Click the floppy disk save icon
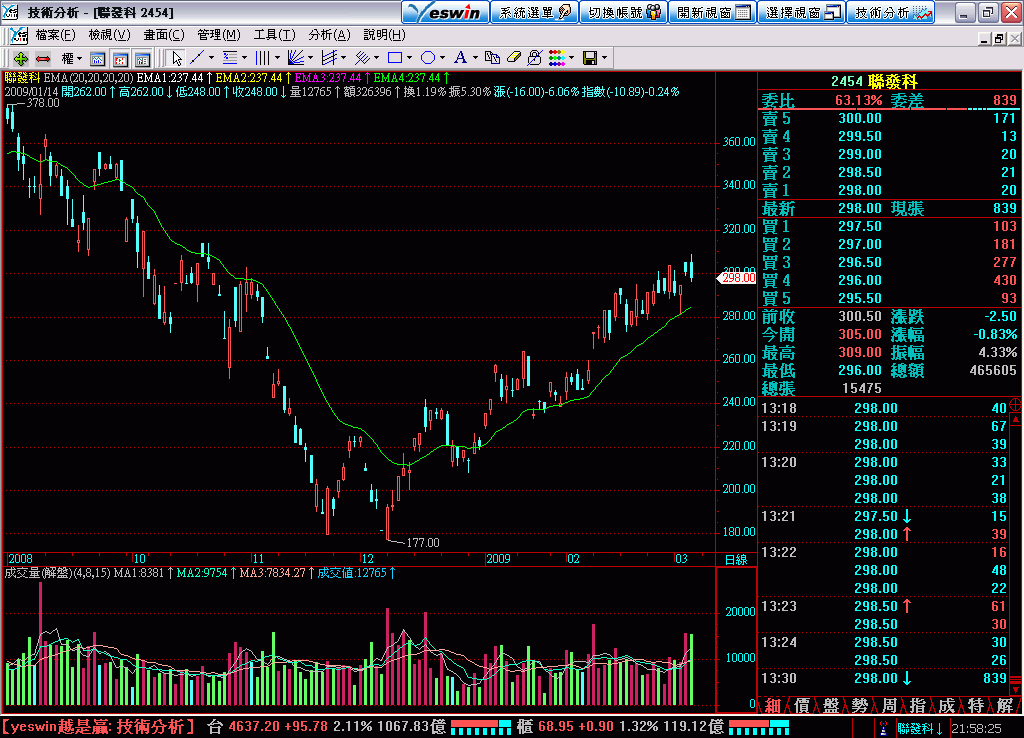The image size is (1024, 738). [590, 58]
